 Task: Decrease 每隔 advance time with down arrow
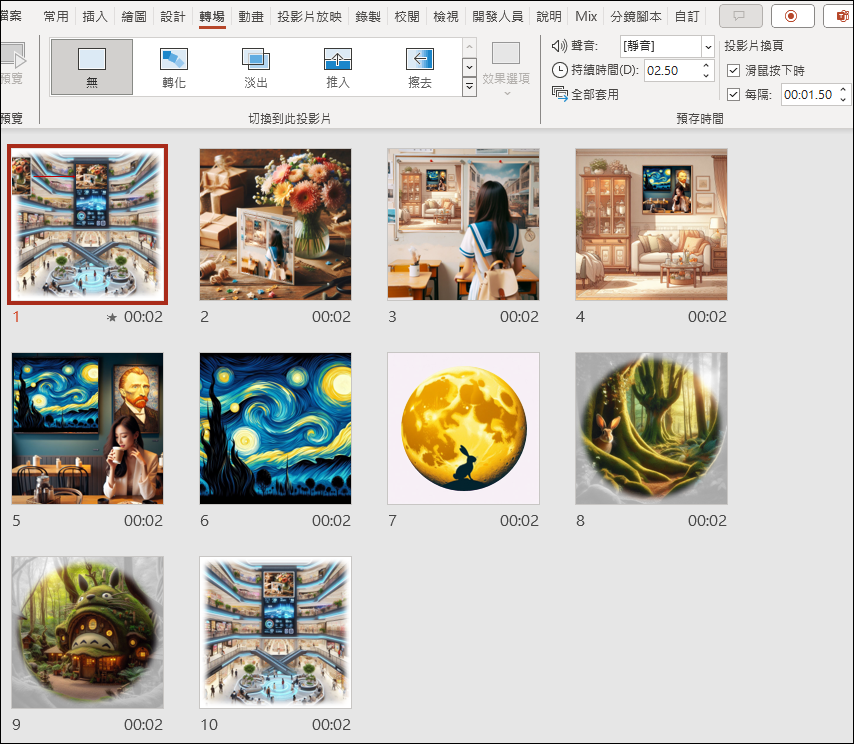843,100
